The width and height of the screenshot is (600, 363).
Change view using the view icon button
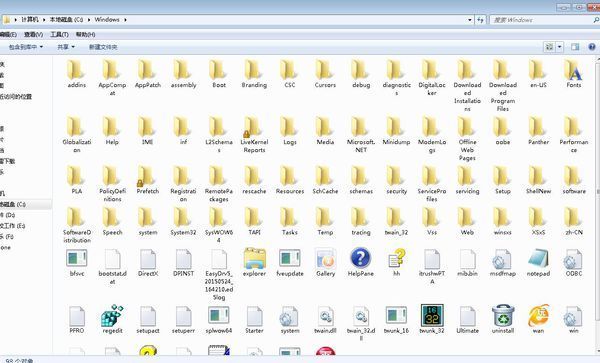click(549, 47)
